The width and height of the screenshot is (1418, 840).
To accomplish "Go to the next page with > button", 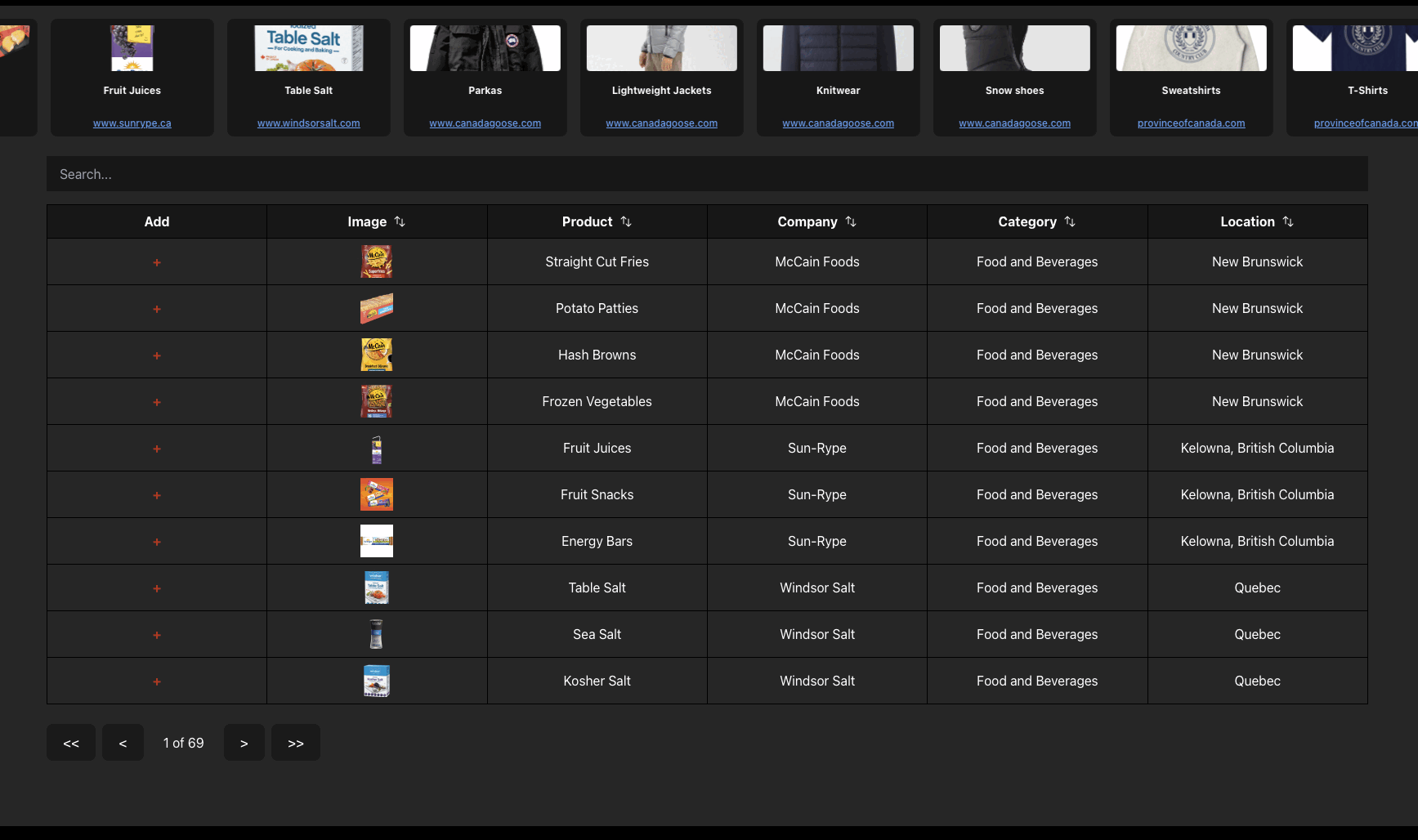I will [244, 743].
